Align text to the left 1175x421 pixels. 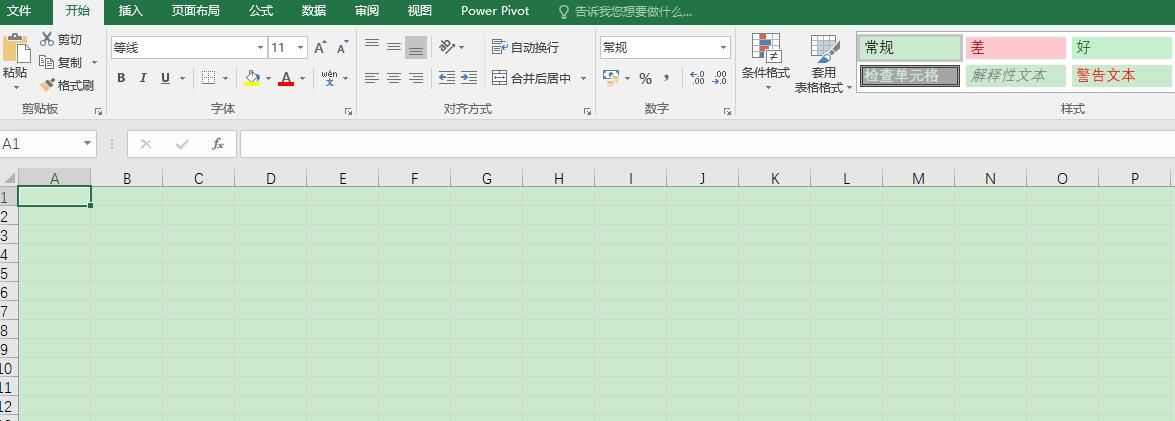(372, 78)
